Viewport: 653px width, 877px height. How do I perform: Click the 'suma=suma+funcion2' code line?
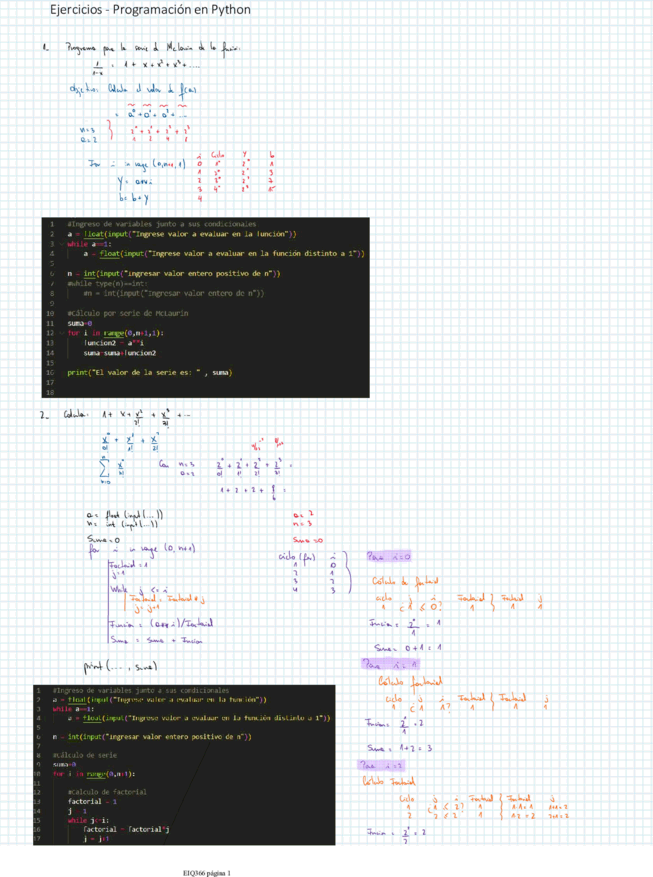[120, 353]
